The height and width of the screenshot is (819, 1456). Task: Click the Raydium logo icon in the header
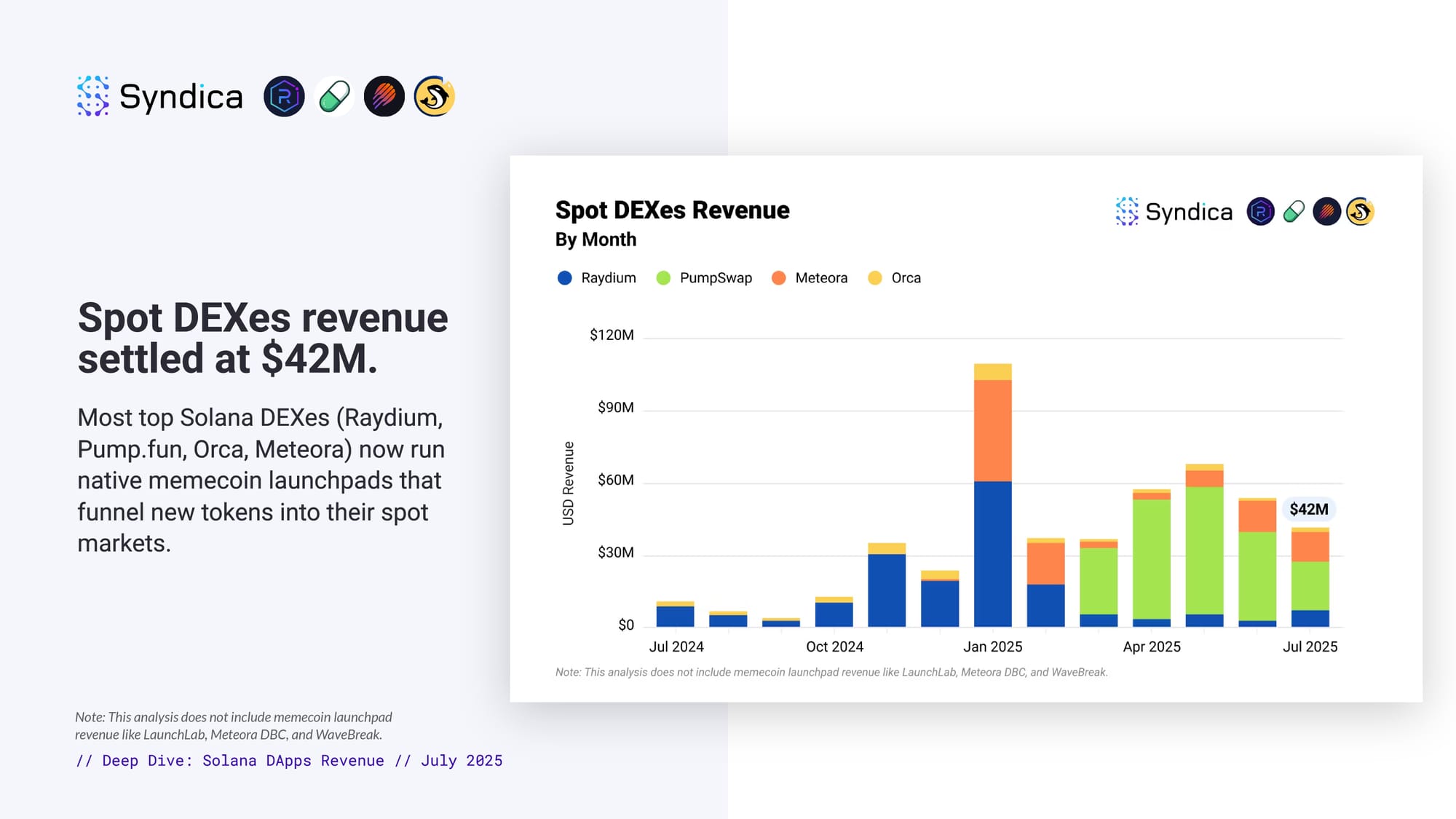[x=284, y=96]
